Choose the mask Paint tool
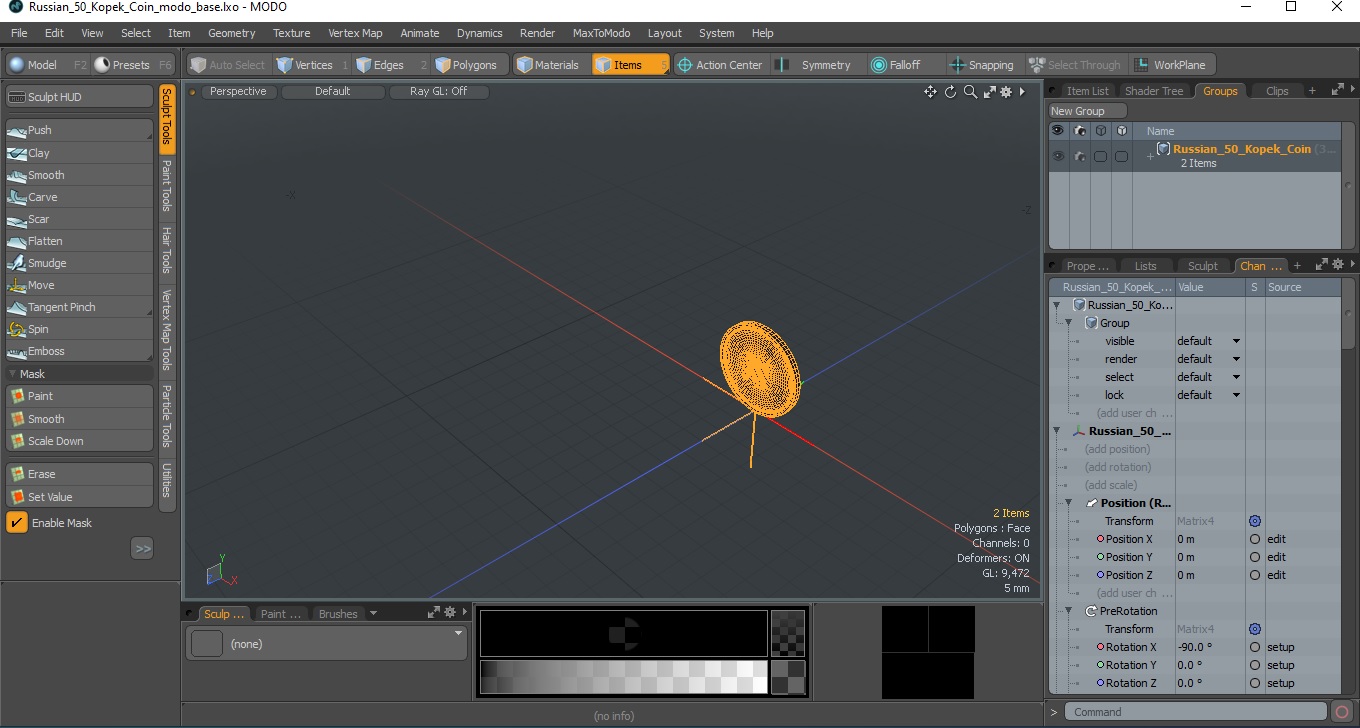Viewport: 1360px width, 728px height. [79, 396]
